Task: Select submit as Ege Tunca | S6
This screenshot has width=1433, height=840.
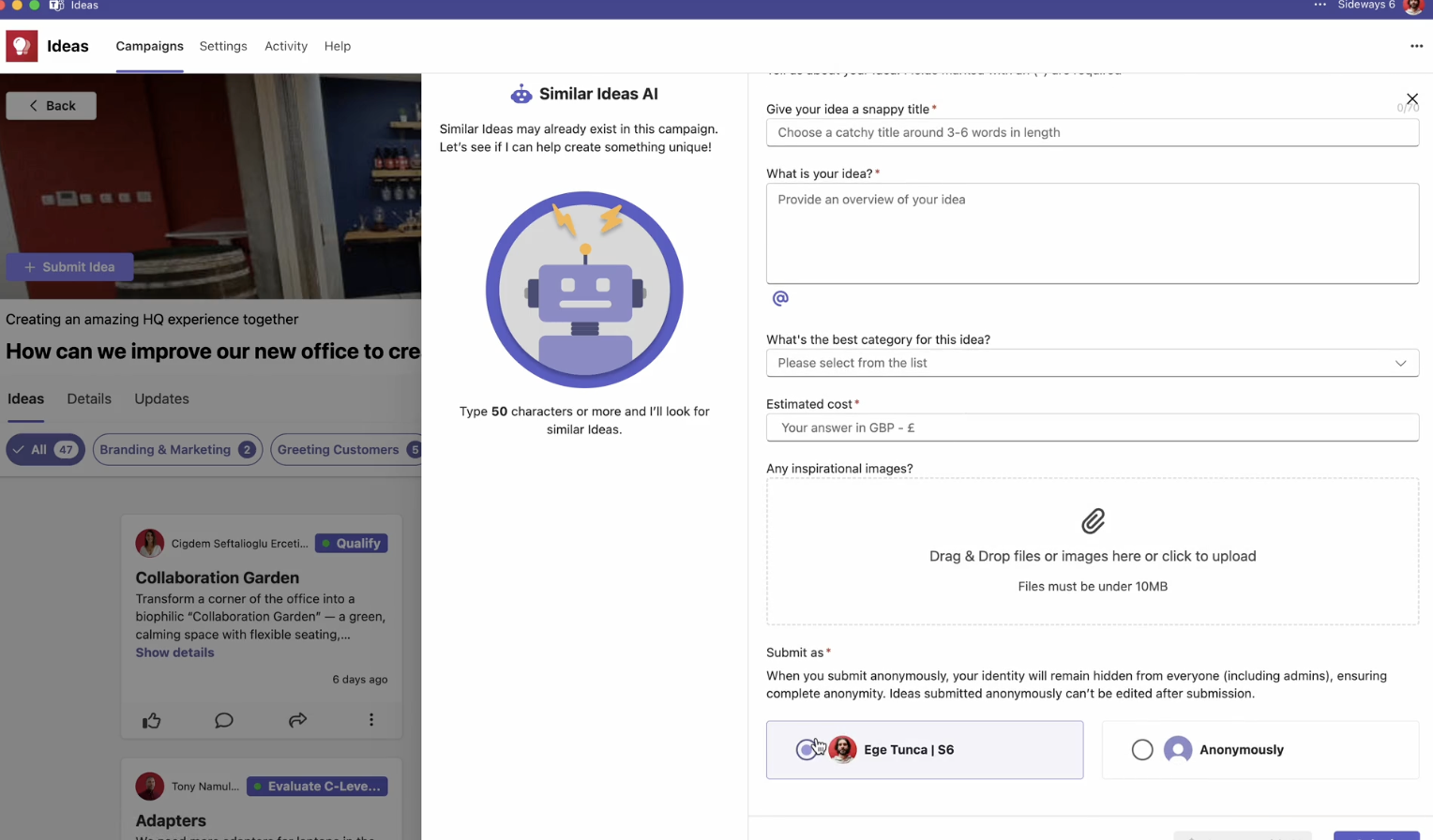Action: tap(806, 750)
